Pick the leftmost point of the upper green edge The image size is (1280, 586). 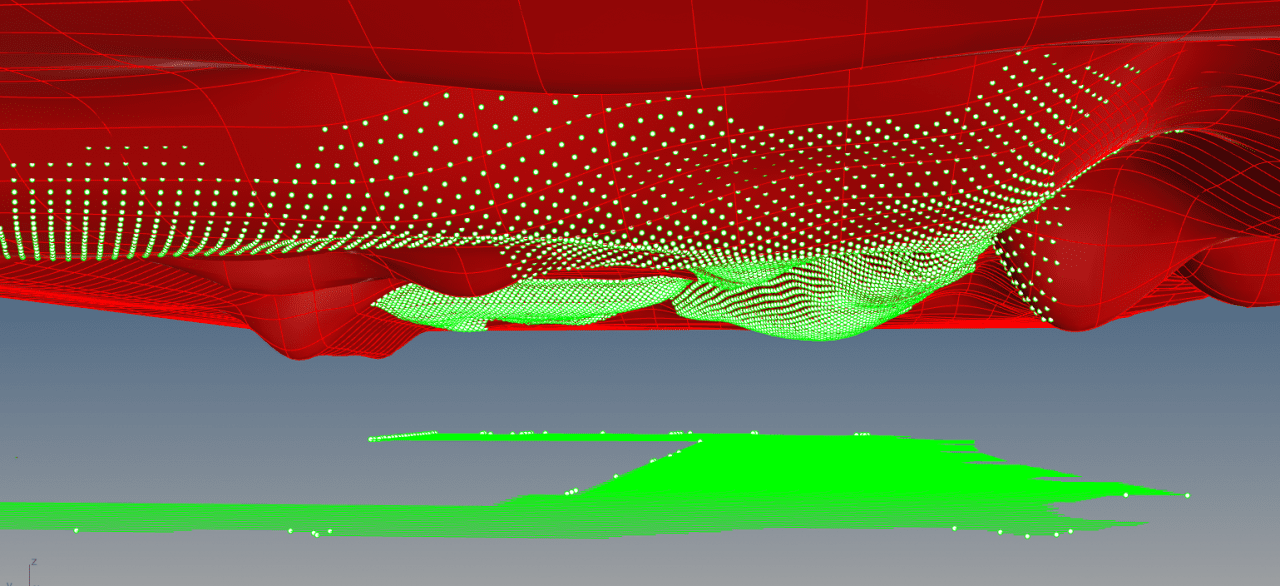(371, 438)
